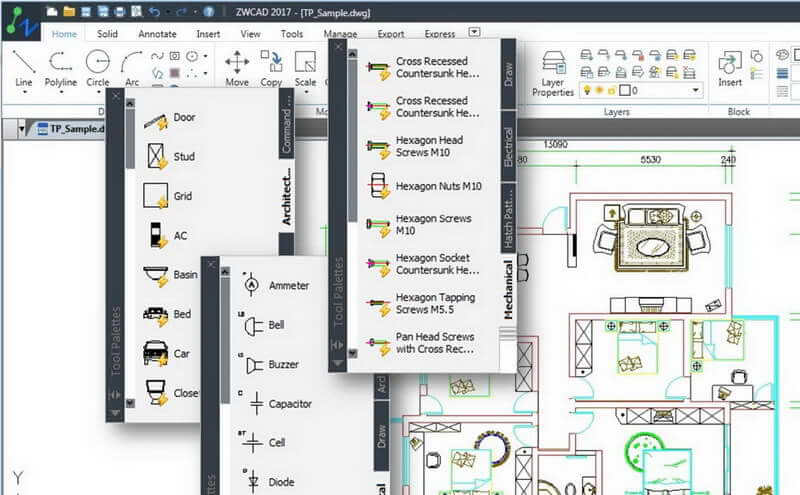Viewport: 800px width, 495px height.
Task: Click Architectural palette scroll-up arrow
Action: 130,103
